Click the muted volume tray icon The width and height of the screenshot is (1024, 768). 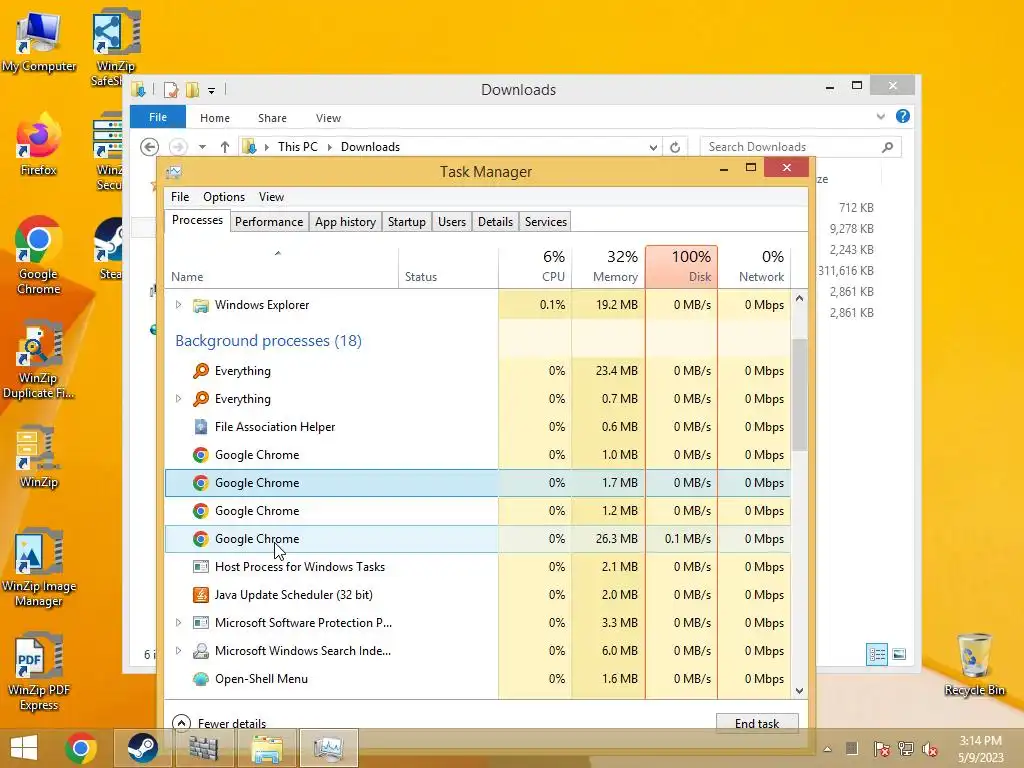(x=930, y=749)
